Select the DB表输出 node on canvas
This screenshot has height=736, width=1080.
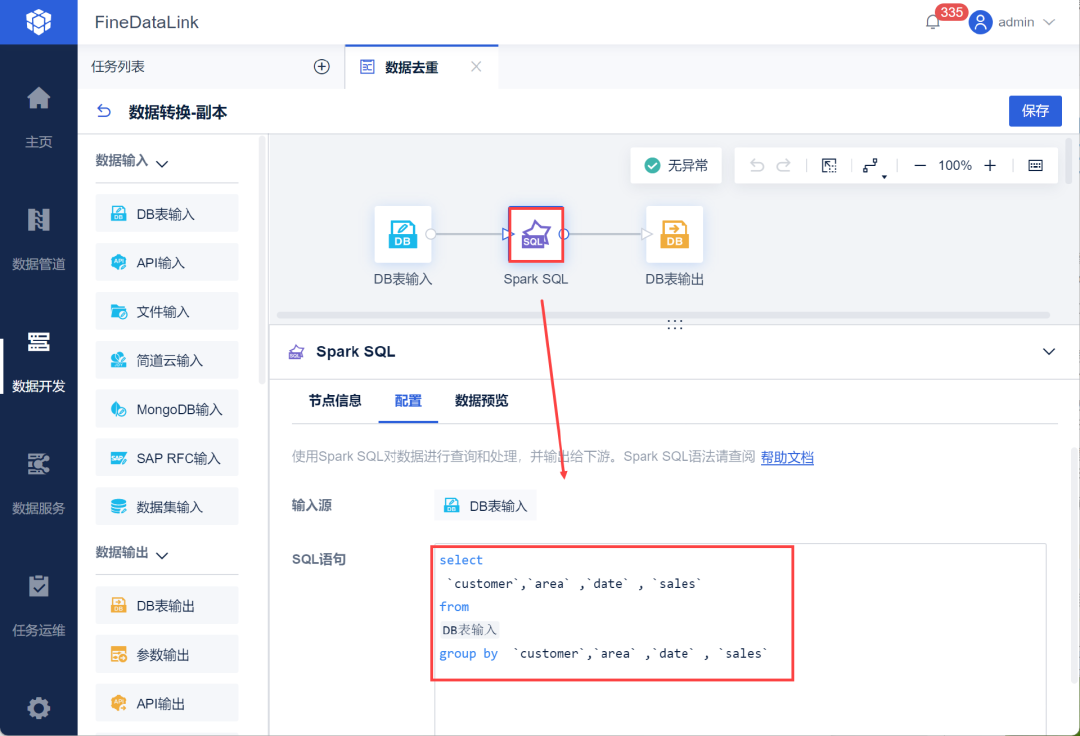pyautogui.click(x=674, y=234)
